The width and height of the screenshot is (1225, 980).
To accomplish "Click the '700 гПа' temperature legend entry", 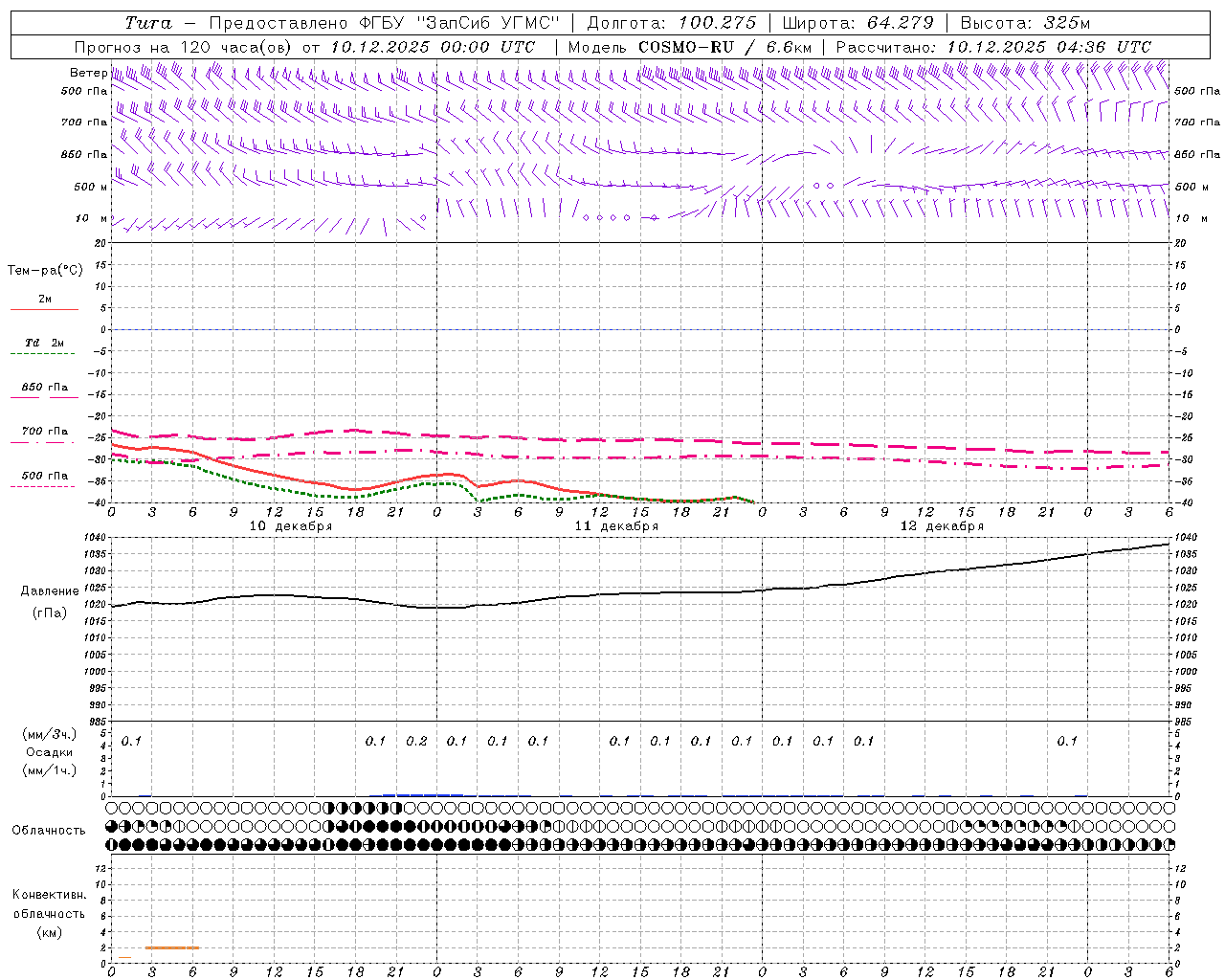I will pos(43,434).
